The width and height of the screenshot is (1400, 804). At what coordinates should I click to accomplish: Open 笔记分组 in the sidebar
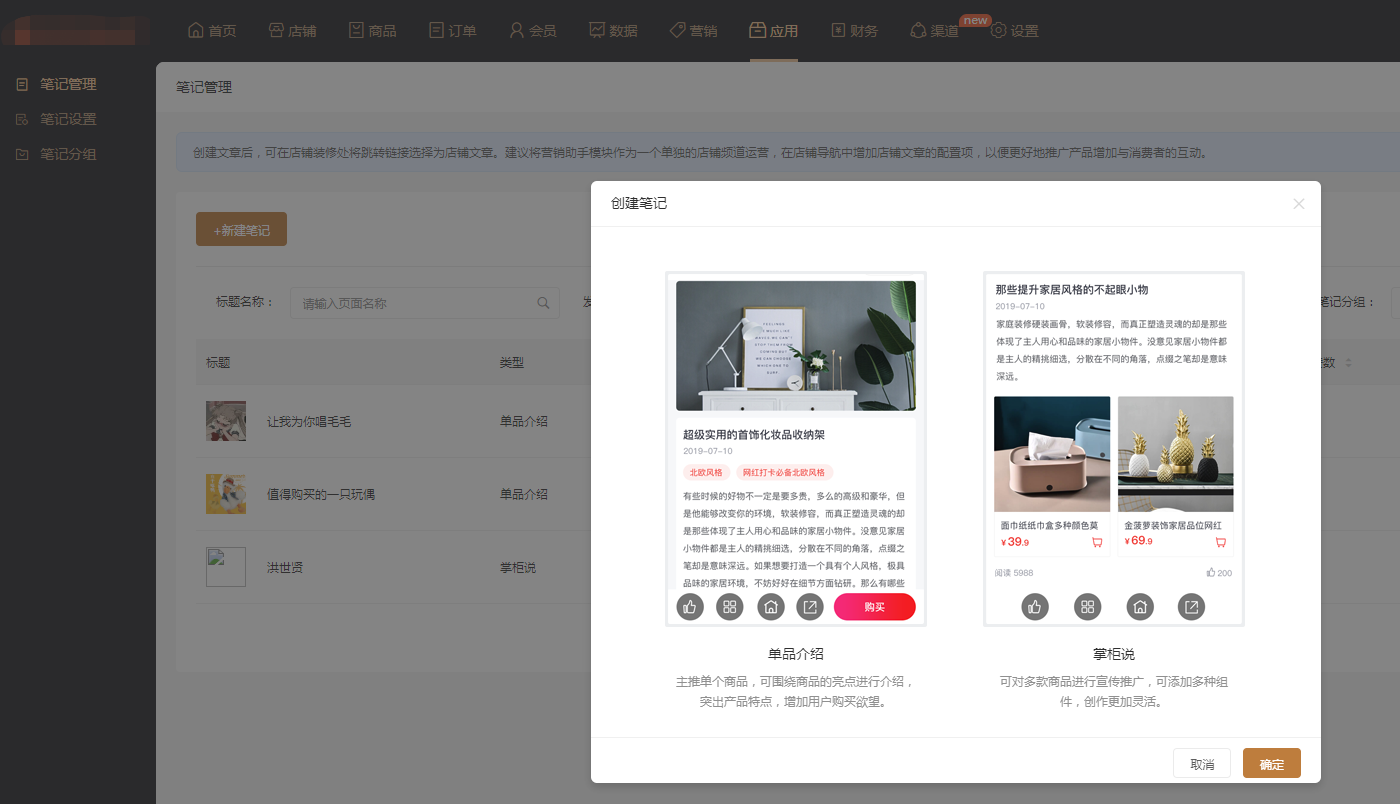(68, 155)
